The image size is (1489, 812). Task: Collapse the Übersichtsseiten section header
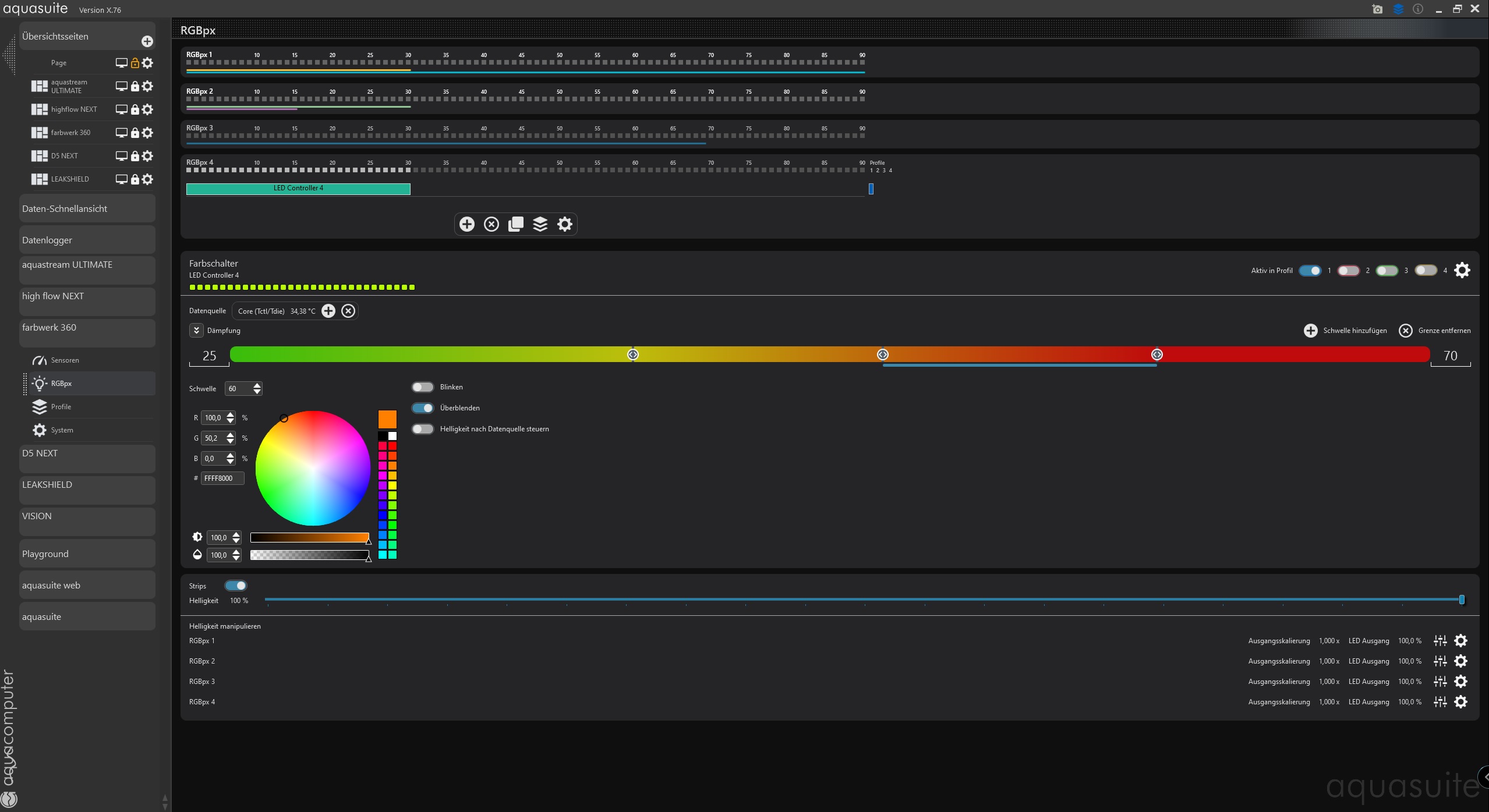coord(55,37)
